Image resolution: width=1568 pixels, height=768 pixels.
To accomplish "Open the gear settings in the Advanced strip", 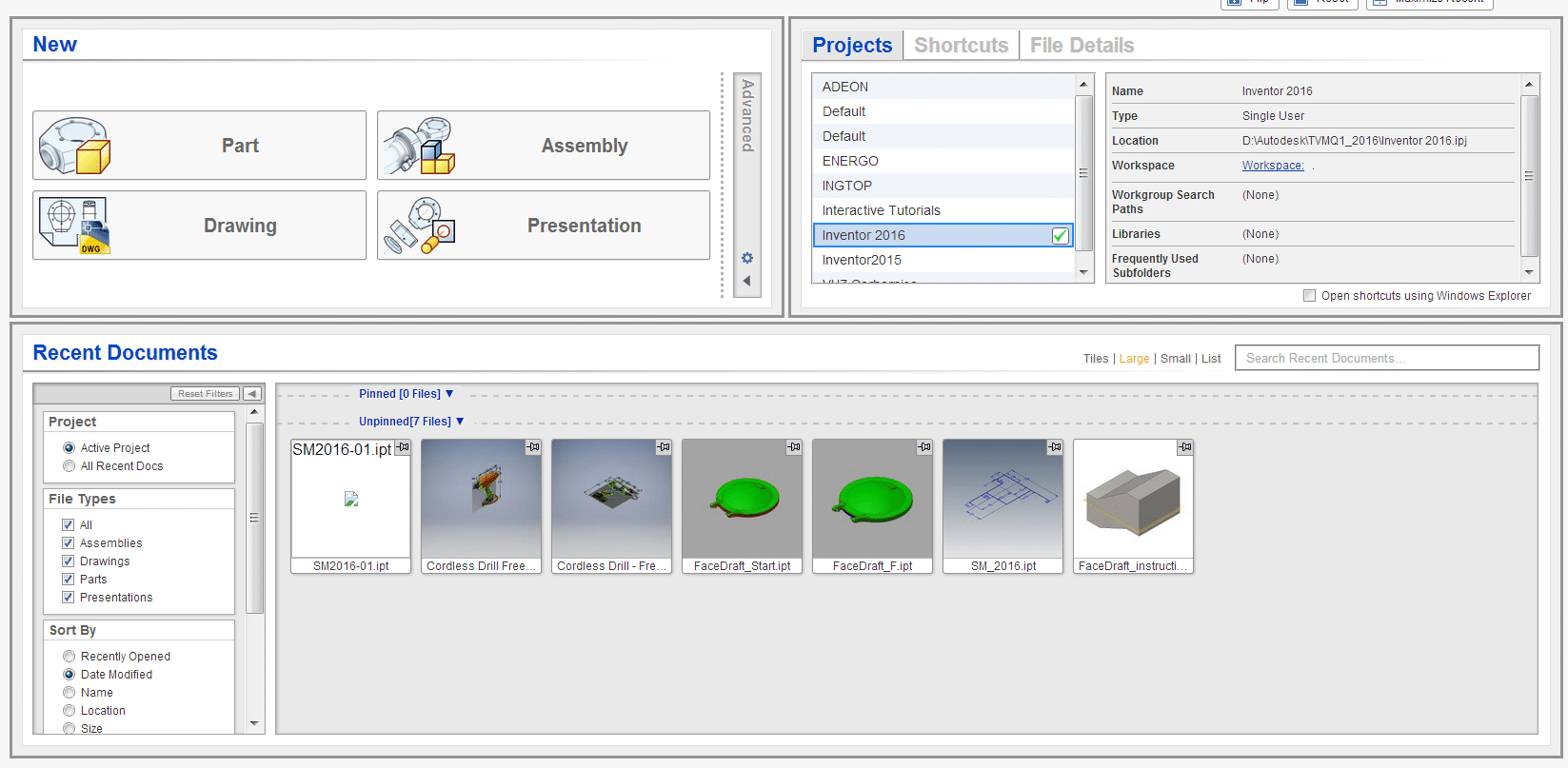I will 747,258.
